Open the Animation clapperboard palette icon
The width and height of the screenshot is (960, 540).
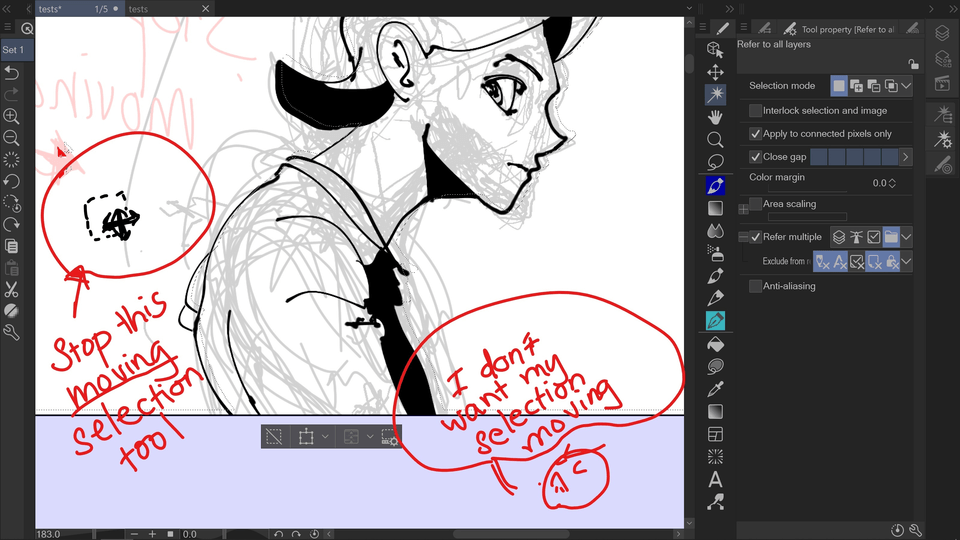coord(942,84)
